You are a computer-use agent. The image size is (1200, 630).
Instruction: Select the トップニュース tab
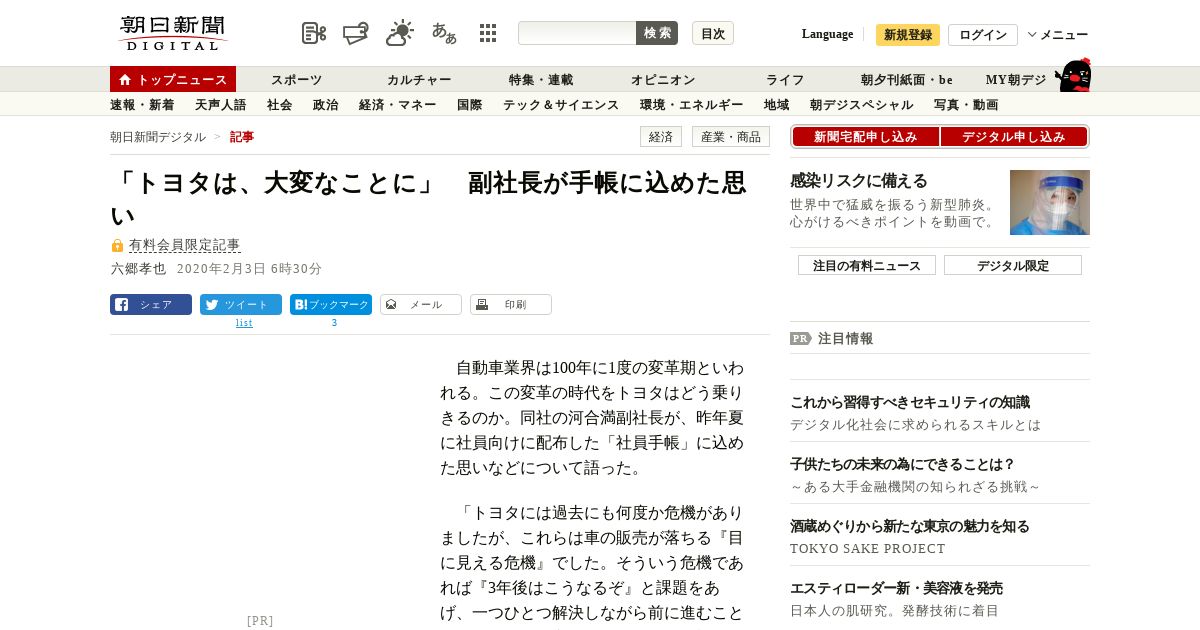tap(173, 79)
